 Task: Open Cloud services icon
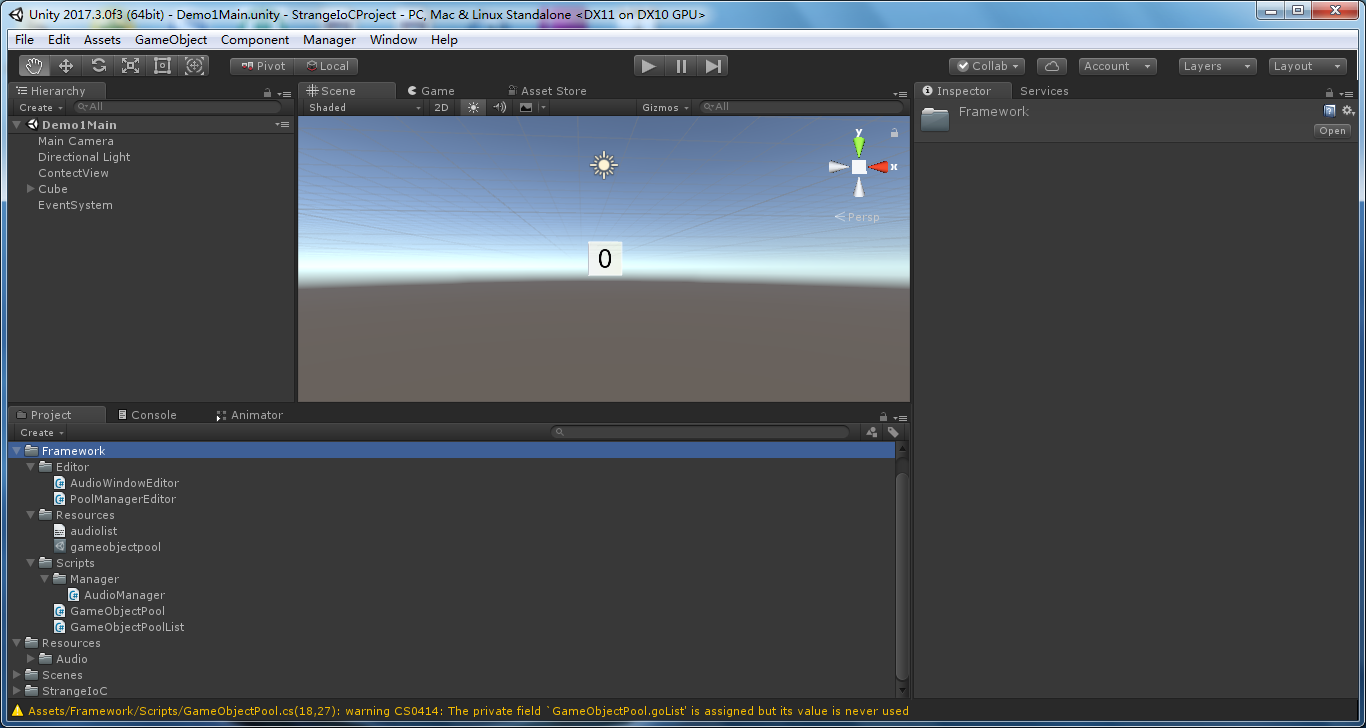coord(1051,66)
